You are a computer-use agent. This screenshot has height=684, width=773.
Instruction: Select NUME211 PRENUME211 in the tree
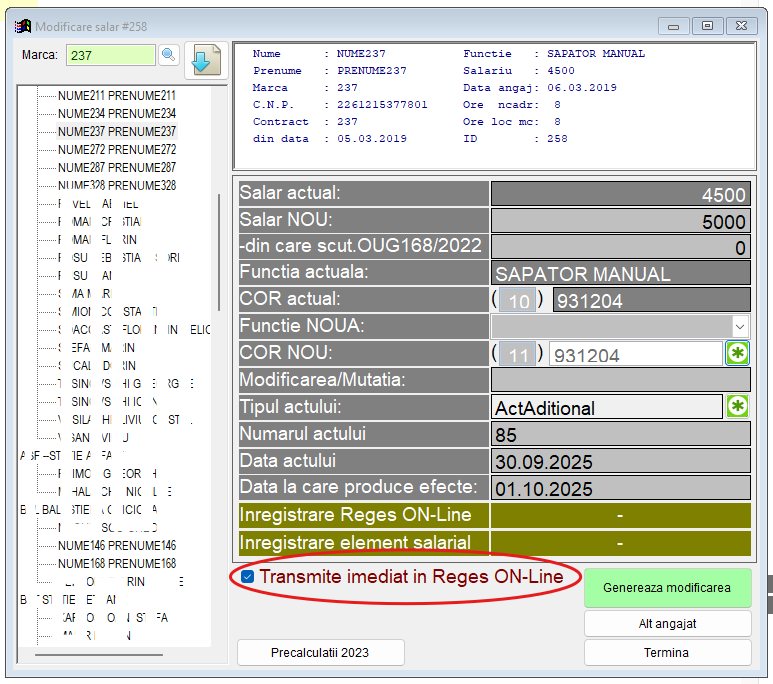(116, 96)
